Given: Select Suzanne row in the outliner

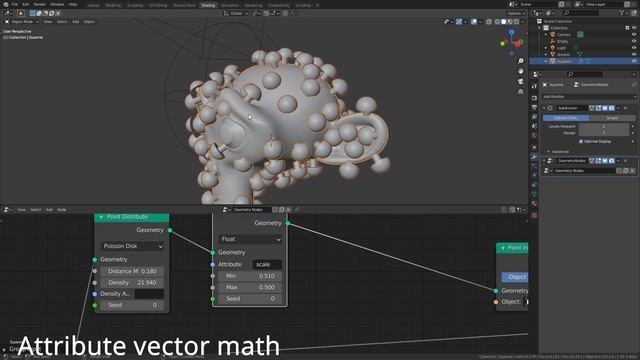Looking at the screenshot, I should coord(584,61).
